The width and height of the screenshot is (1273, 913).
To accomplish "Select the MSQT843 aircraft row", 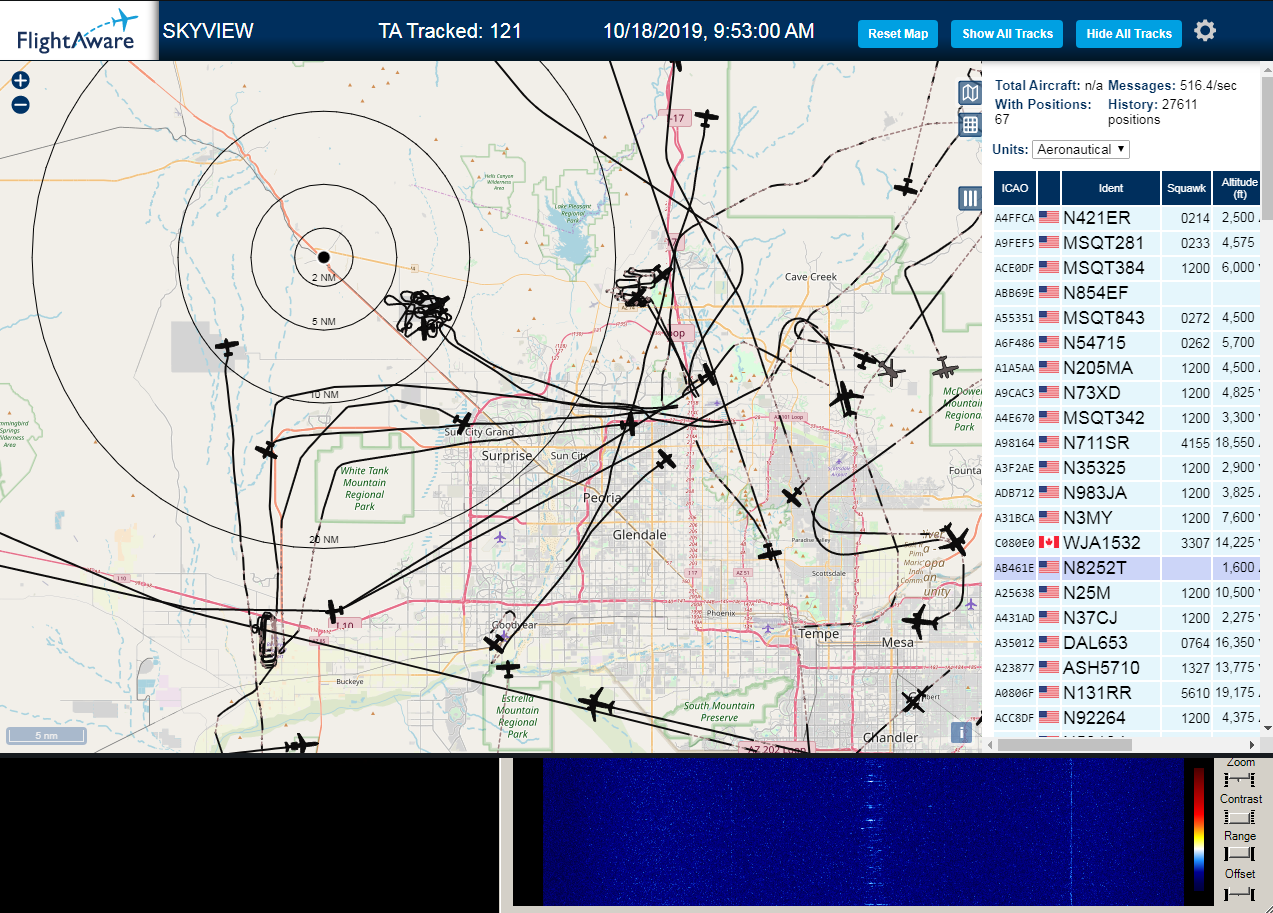I will pos(1127,318).
